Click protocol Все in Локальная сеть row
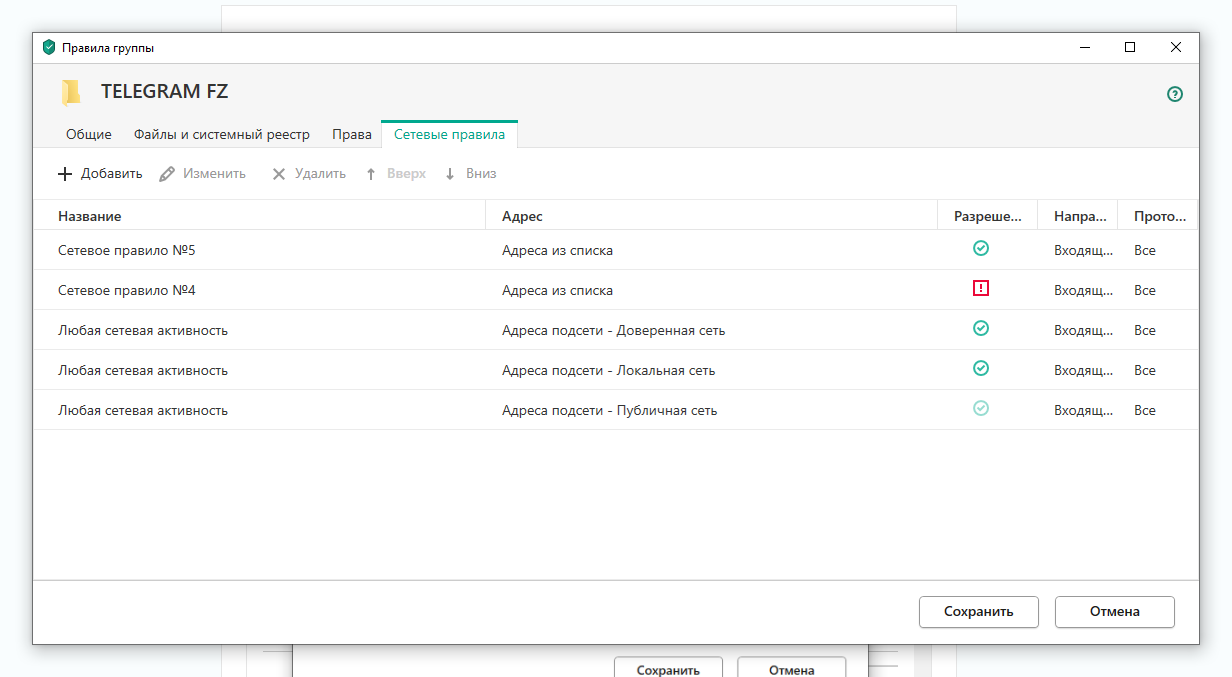 point(1144,370)
